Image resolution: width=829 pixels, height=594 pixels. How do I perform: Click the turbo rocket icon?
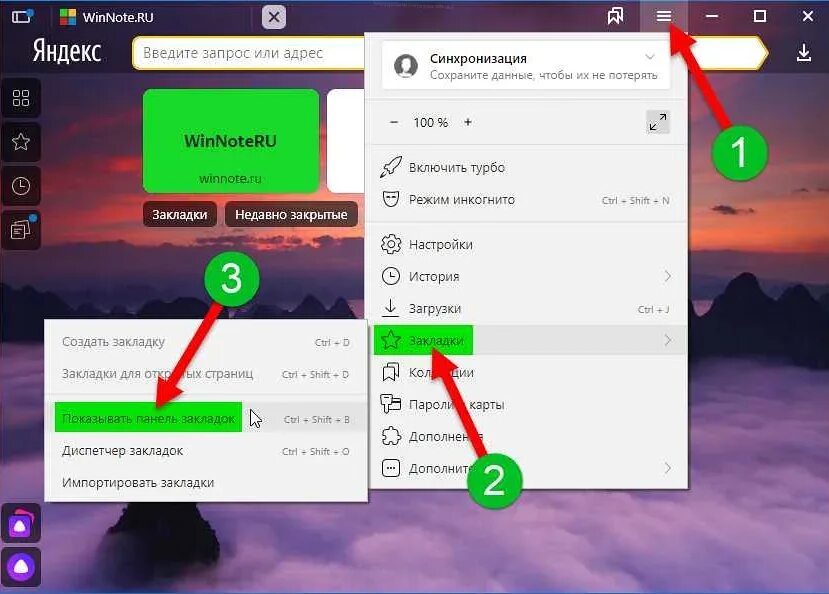[x=391, y=167]
